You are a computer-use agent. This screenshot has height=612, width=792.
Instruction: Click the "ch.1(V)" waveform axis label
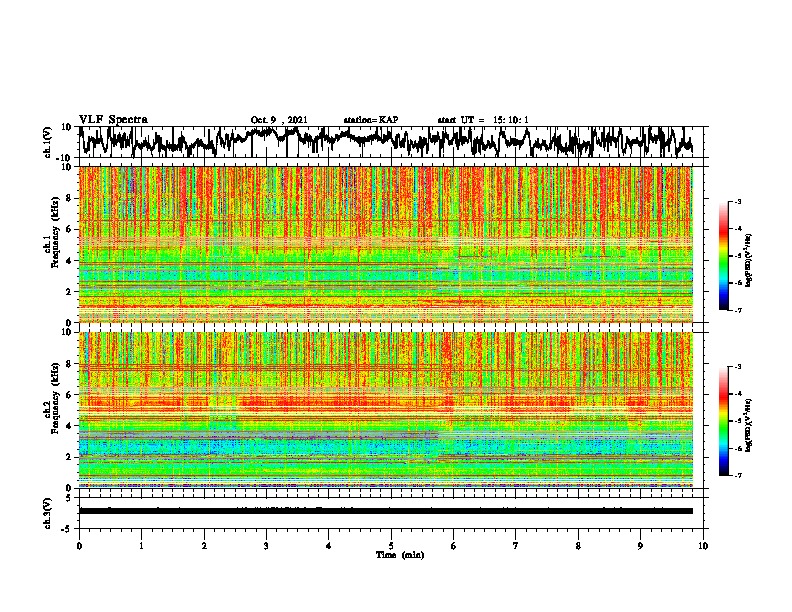coord(48,142)
